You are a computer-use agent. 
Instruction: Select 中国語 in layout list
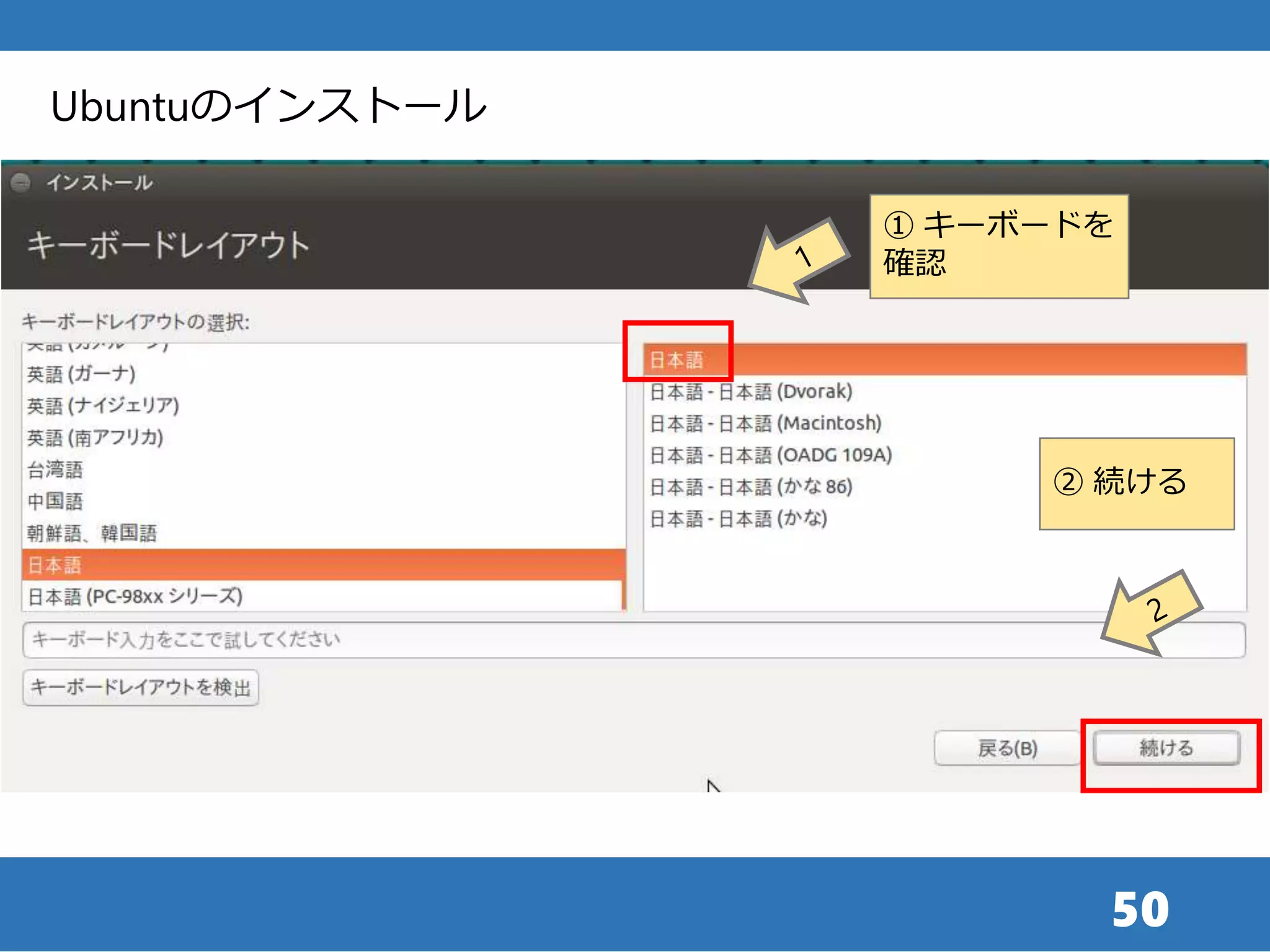point(322,501)
